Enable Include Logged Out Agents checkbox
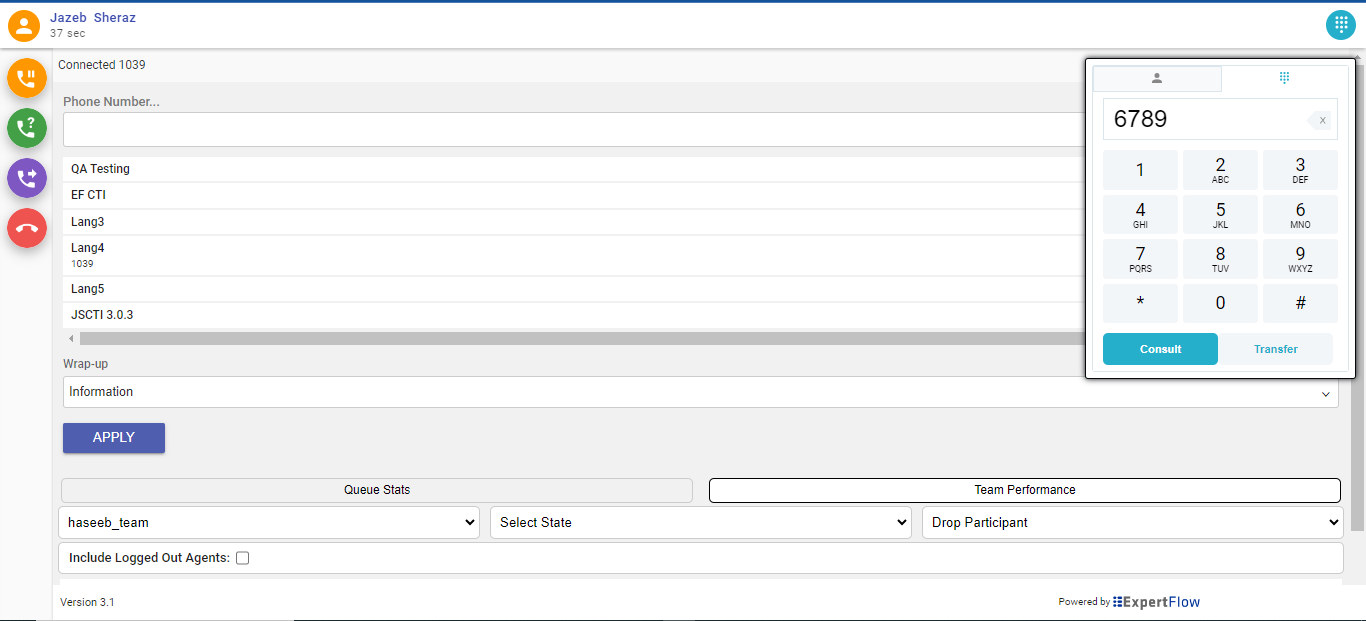The width and height of the screenshot is (1366, 621). pyautogui.click(x=242, y=558)
